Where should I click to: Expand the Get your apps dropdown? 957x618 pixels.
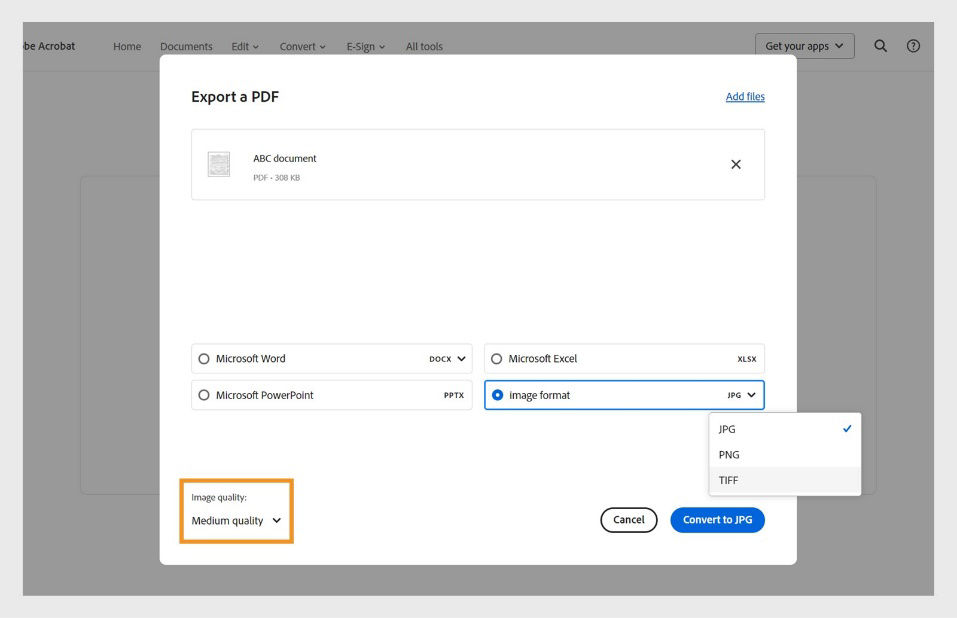tap(804, 46)
